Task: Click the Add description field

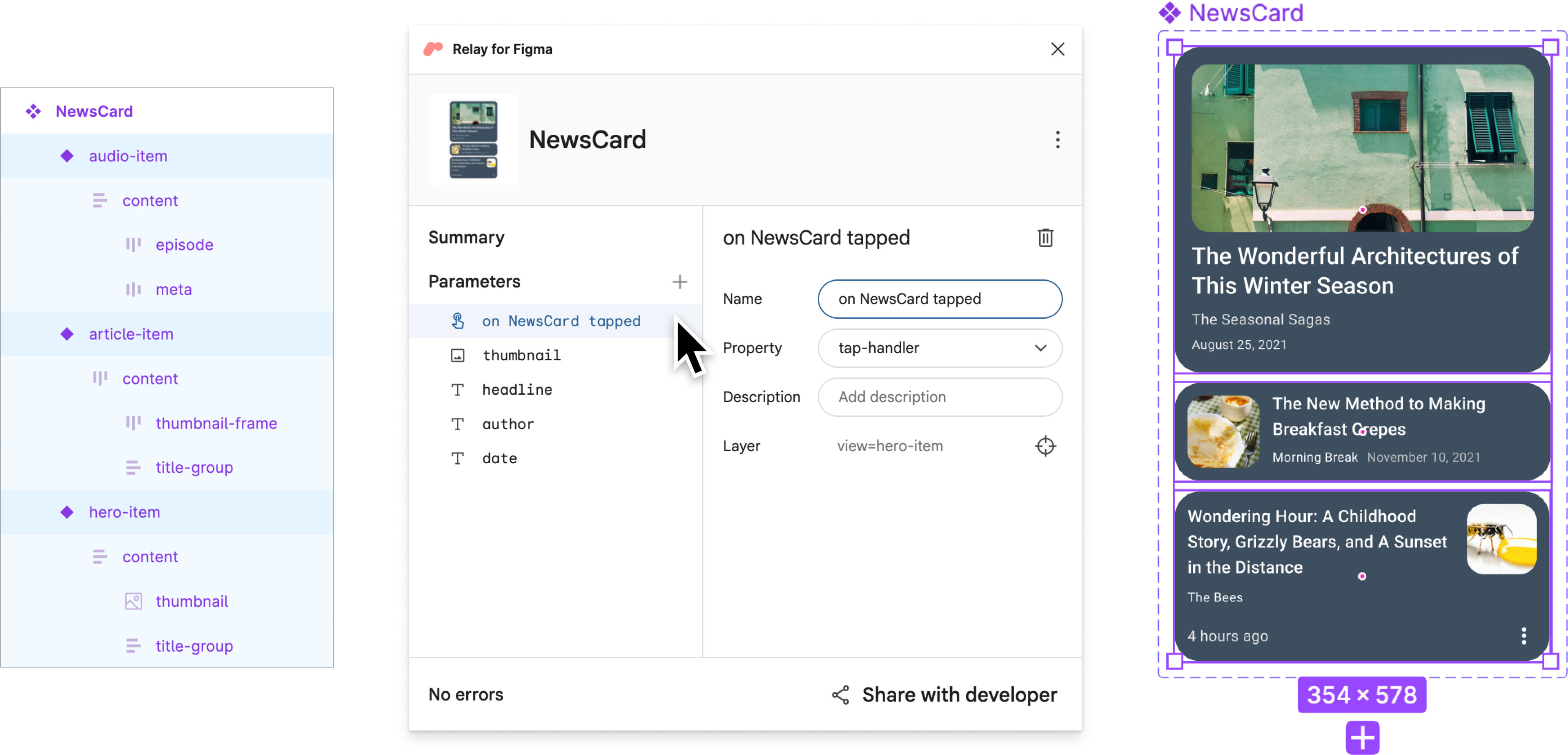Action: click(941, 397)
